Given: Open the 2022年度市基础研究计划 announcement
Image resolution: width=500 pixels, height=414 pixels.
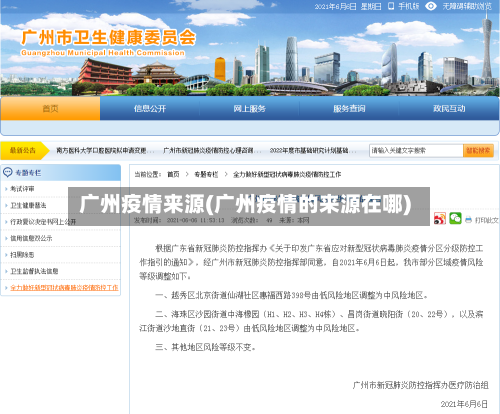Looking at the screenshot, I should coord(312,151).
